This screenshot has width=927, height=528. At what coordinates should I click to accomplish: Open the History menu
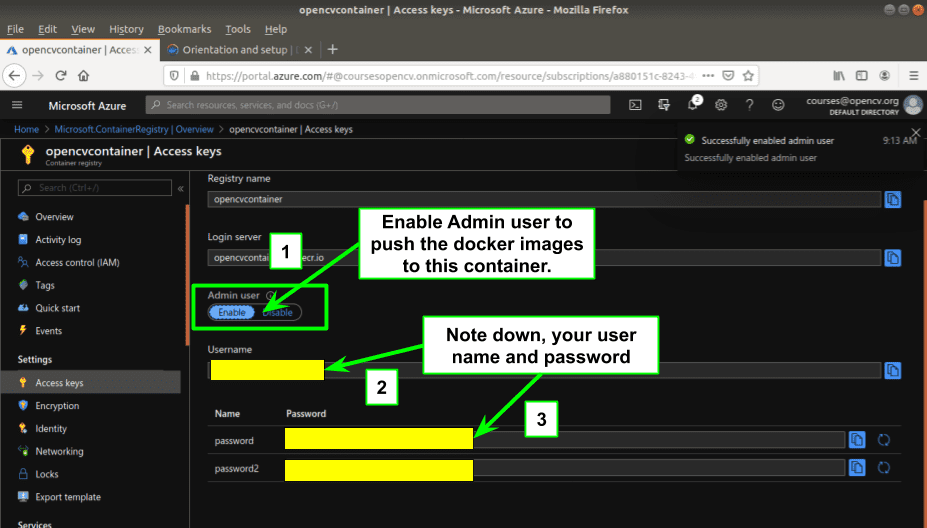click(126, 29)
